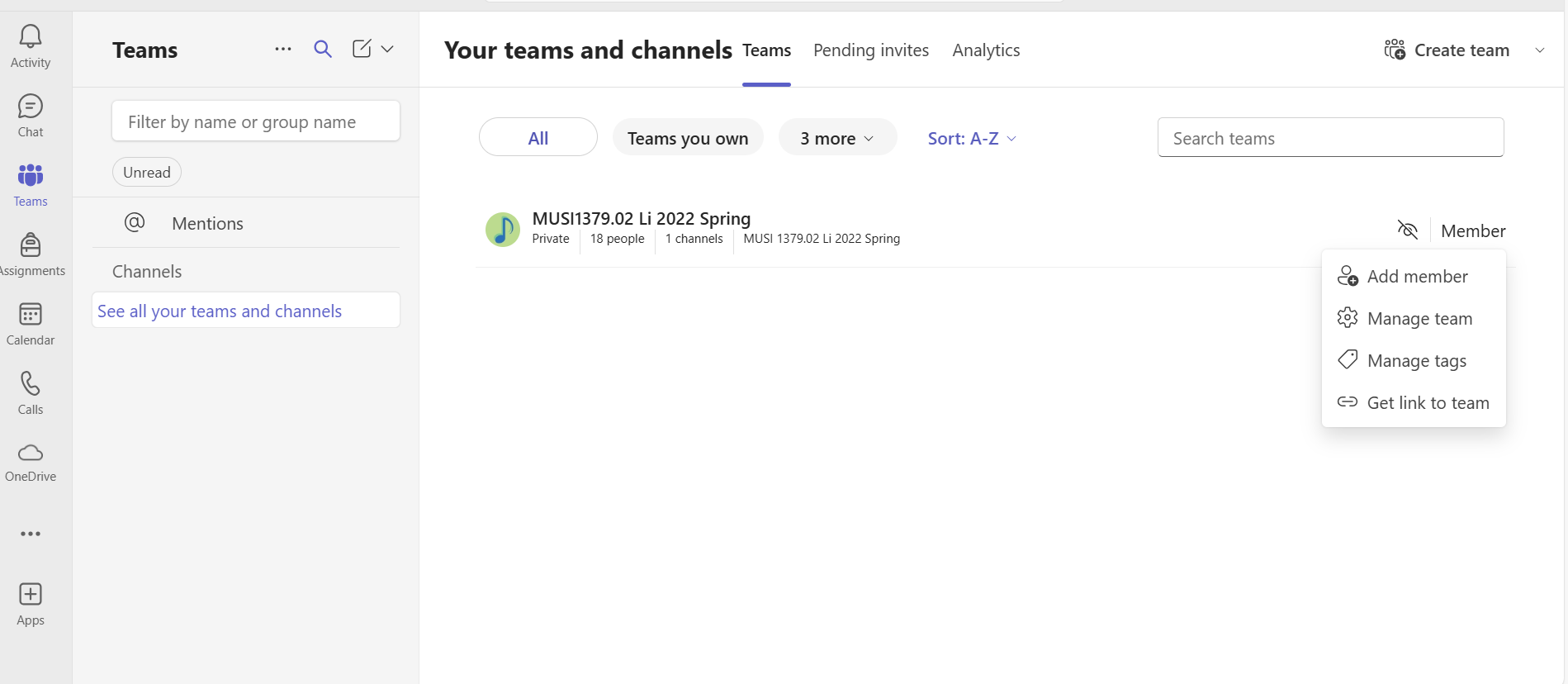Screen dimensions: 1568x684
Task: Switch to the Analytics tab
Action: coord(986,50)
